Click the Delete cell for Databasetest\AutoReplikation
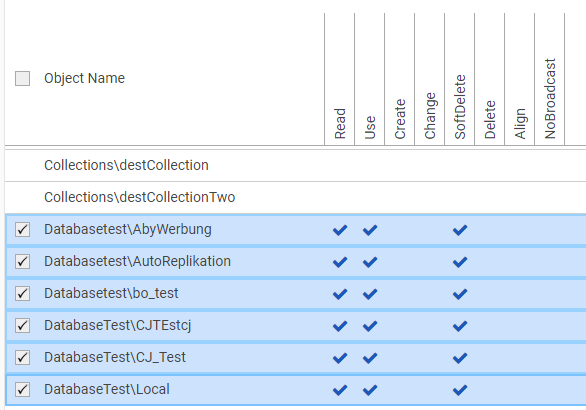586x410 pixels. coord(490,262)
